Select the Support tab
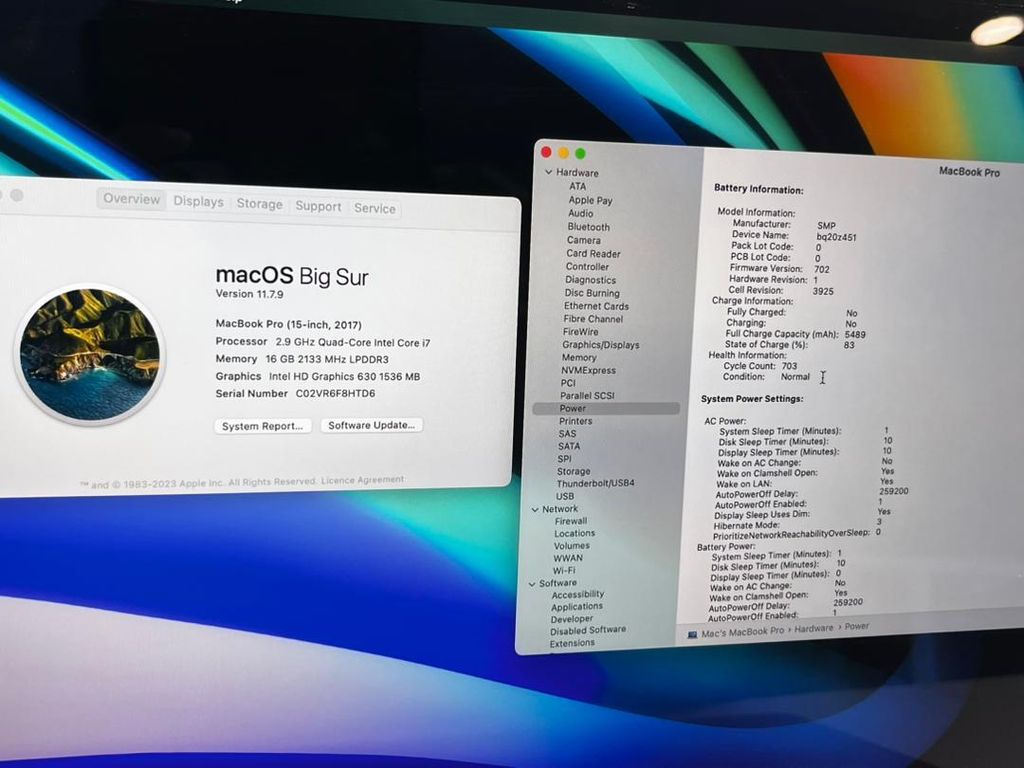The image size is (1024, 768). click(x=318, y=206)
